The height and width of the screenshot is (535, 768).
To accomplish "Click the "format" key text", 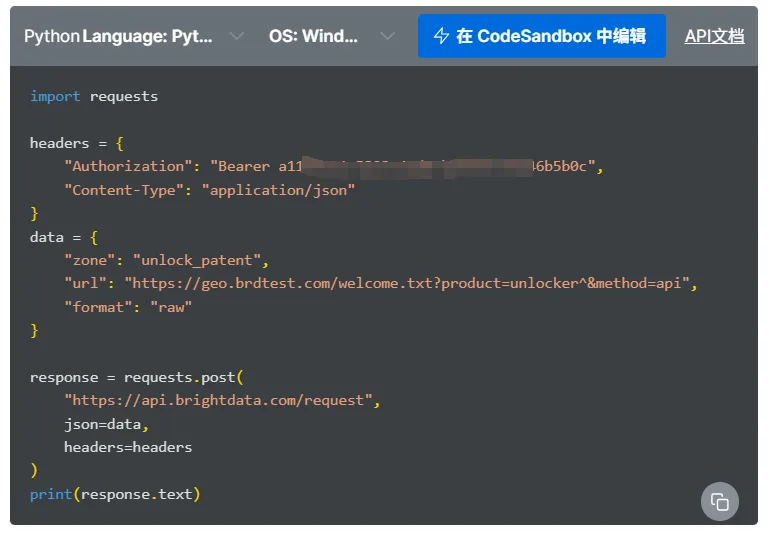I will (98, 307).
